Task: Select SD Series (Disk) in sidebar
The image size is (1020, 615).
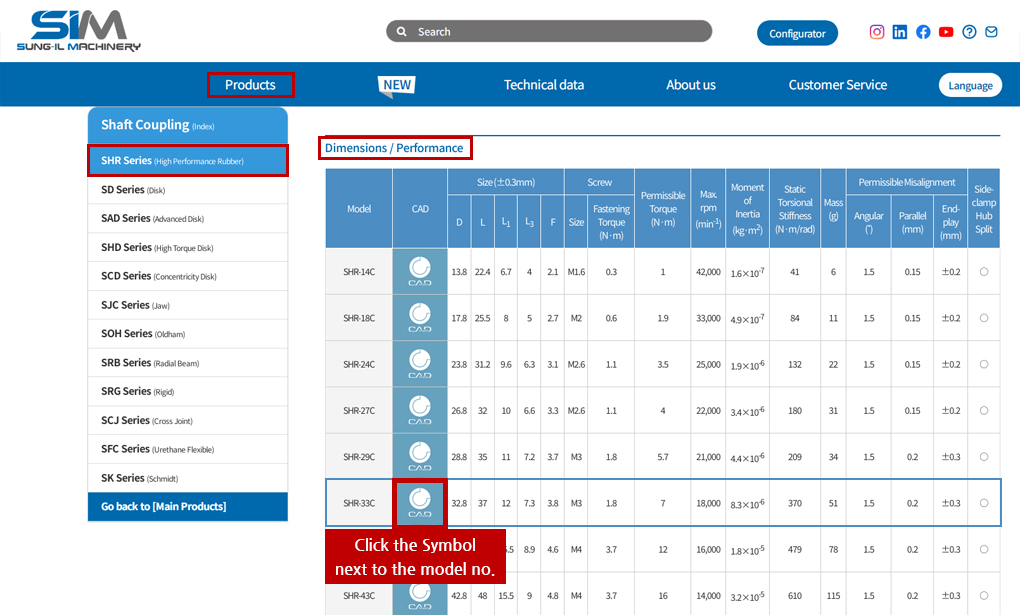Action: tap(133, 190)
